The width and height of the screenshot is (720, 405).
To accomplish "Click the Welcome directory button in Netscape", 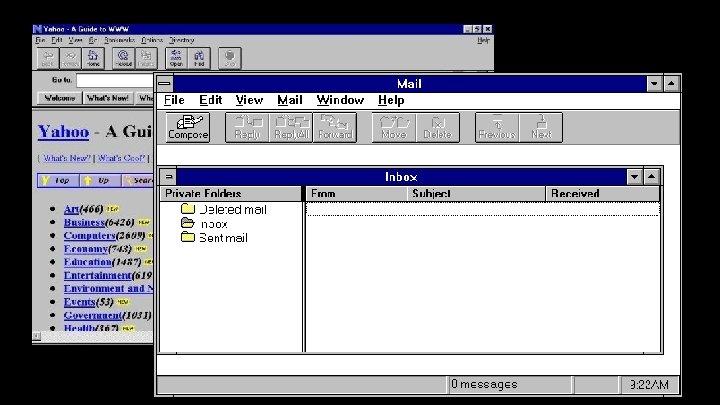I will point(60,98).
